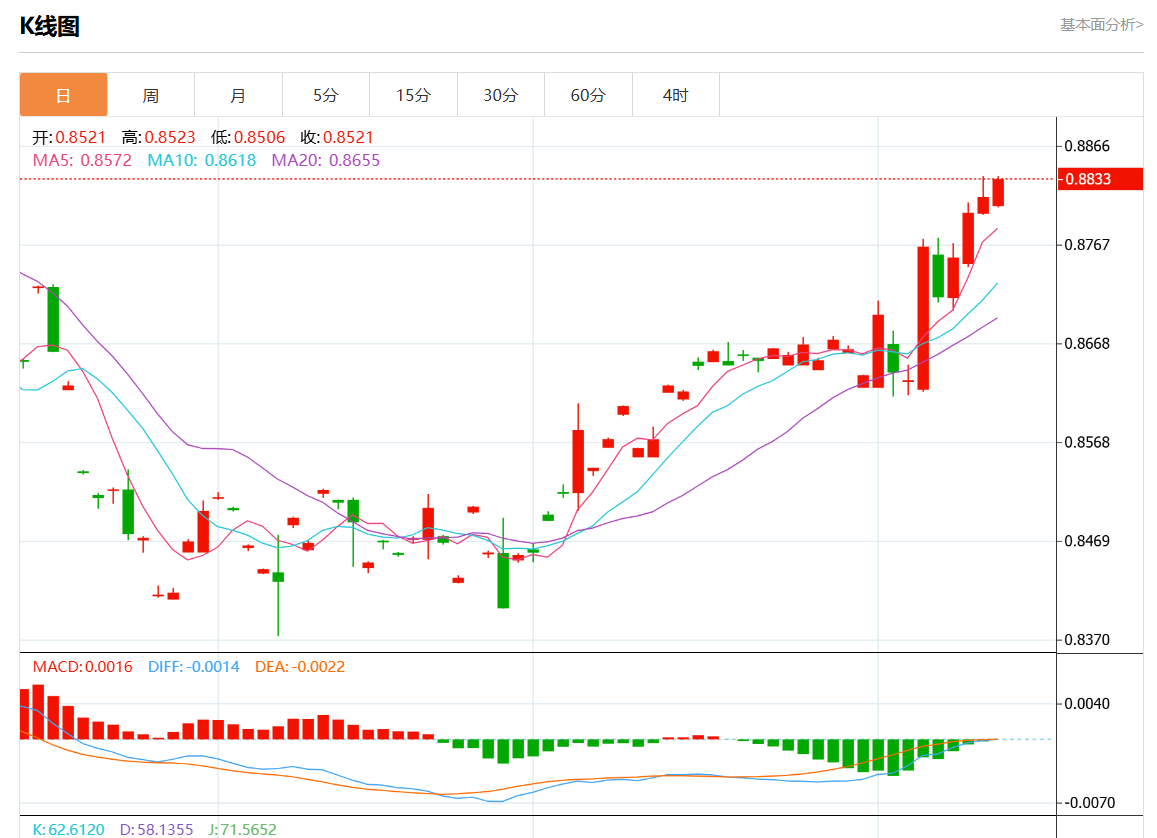Click the red 0.8833 current price label
Screen dimensions: 1157x838
click(x=1100, y=179)
